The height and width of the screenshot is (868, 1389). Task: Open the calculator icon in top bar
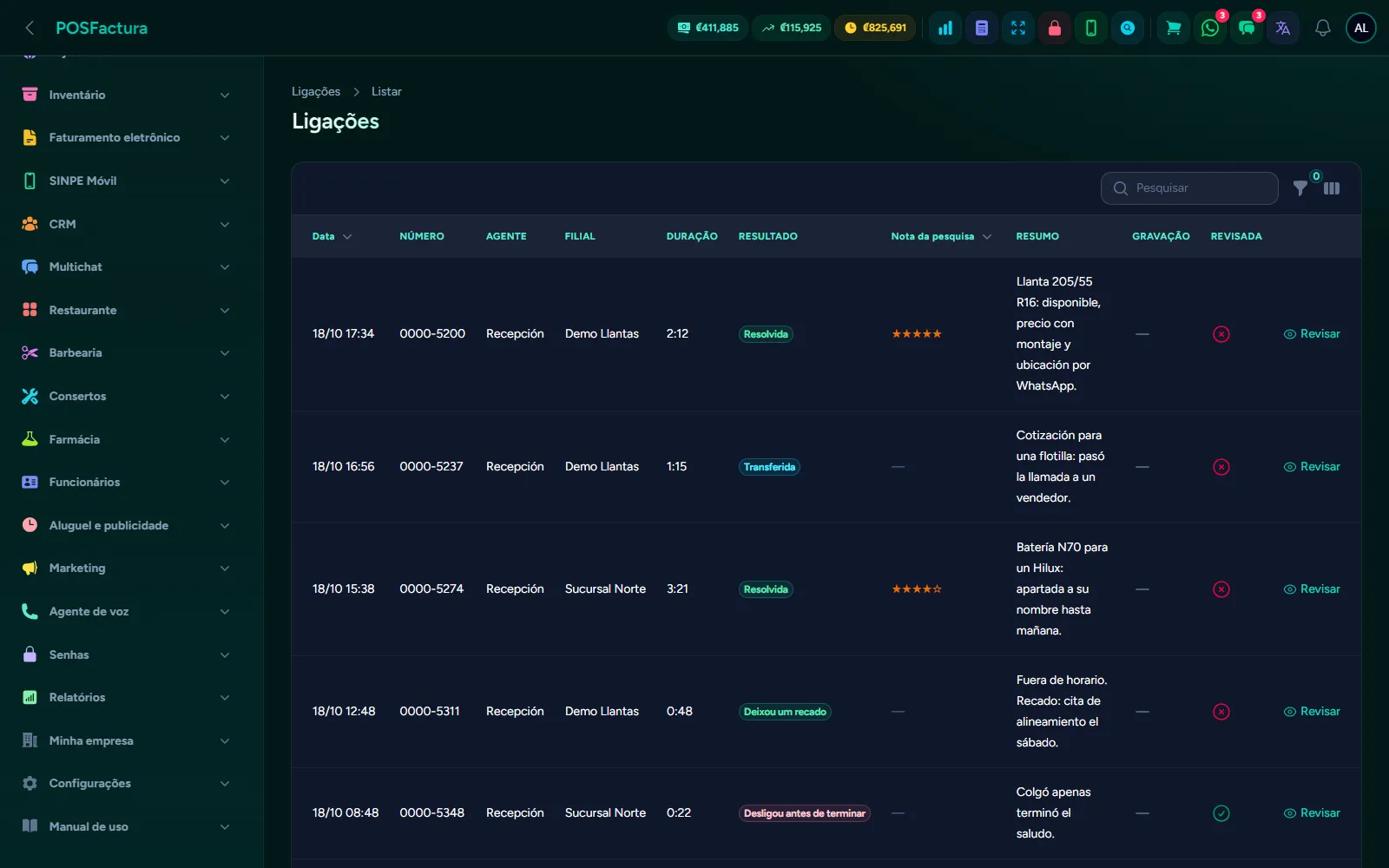tap(982, 28)
